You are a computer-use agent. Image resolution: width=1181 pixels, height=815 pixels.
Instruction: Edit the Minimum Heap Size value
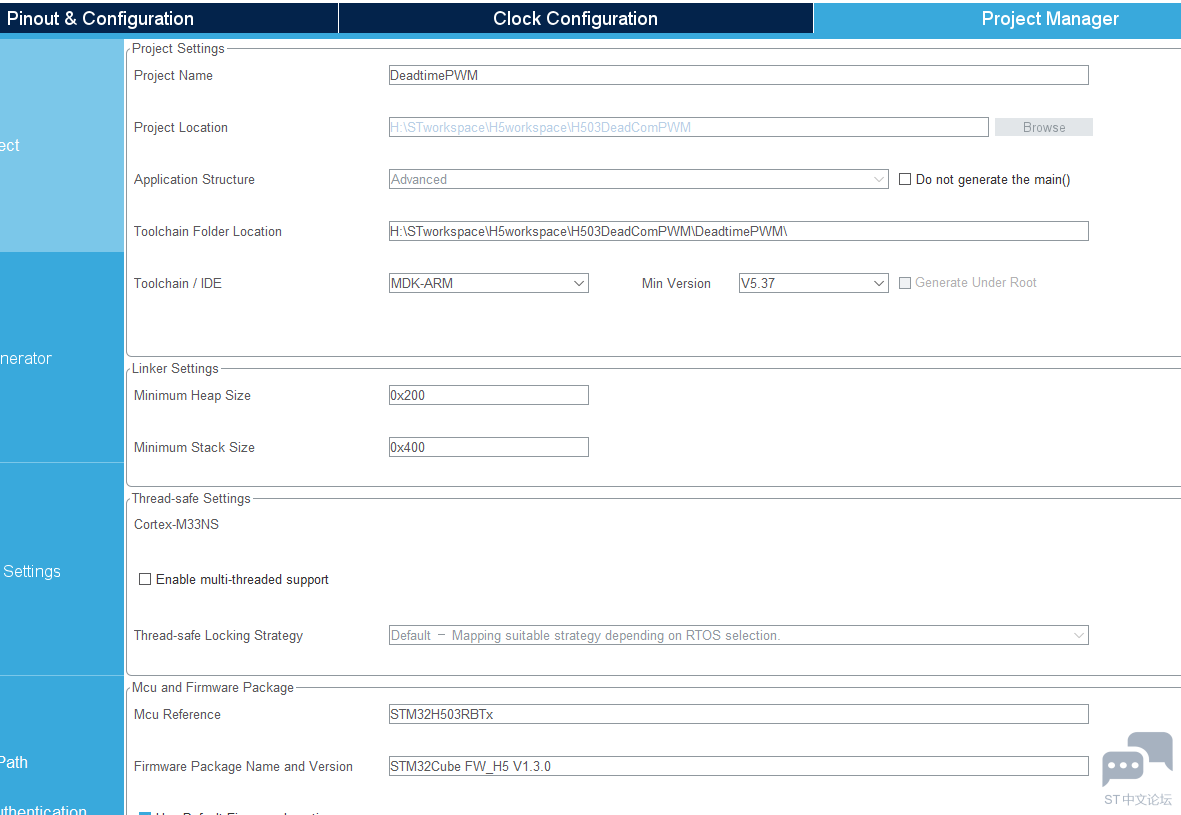click(488, 395)
